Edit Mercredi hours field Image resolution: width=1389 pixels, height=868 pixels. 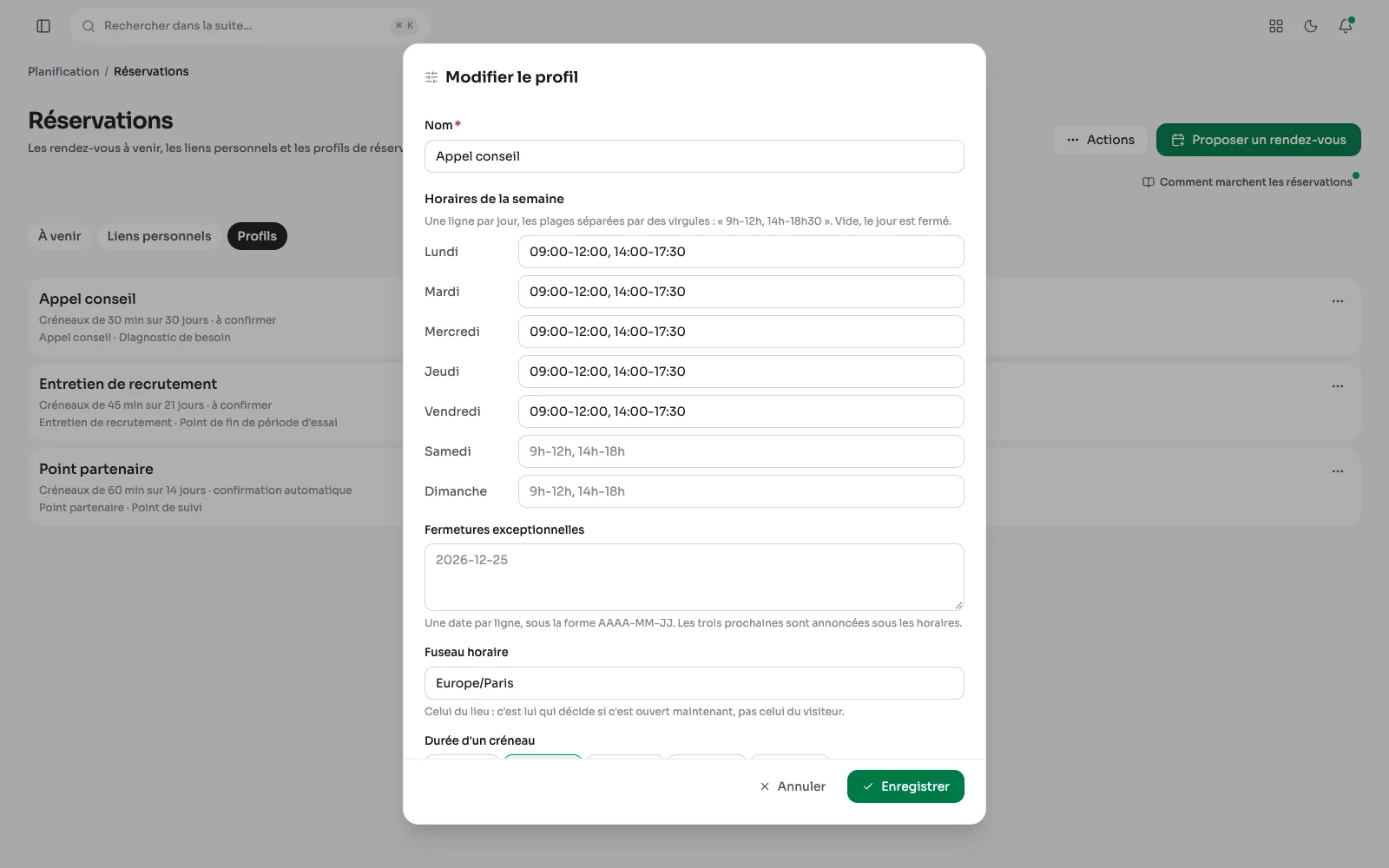[x=741, y=332]
